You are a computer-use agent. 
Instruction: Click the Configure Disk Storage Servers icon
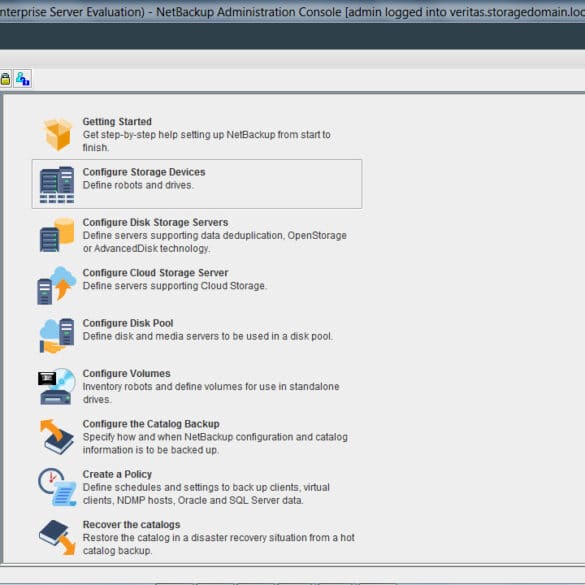click(x=57, y=235)
